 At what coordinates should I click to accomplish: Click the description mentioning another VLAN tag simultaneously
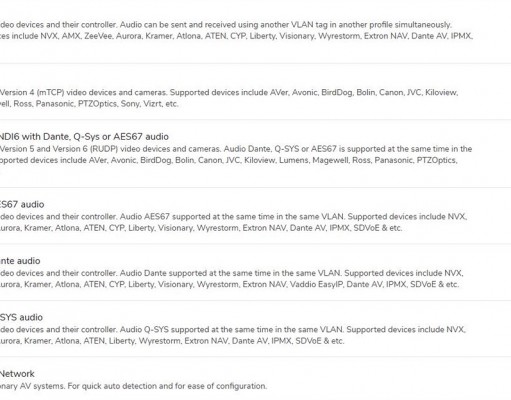click(226, 25)
